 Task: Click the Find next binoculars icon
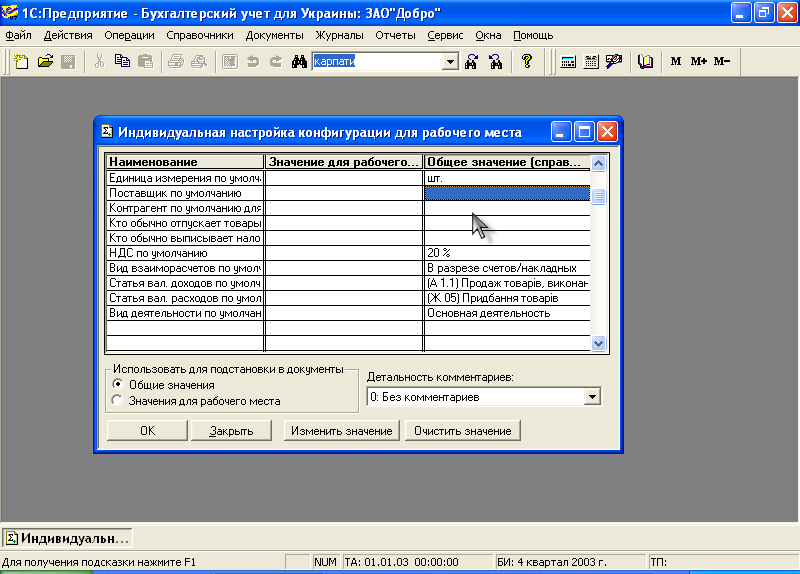pyautogui.click(x=471, y=62)
